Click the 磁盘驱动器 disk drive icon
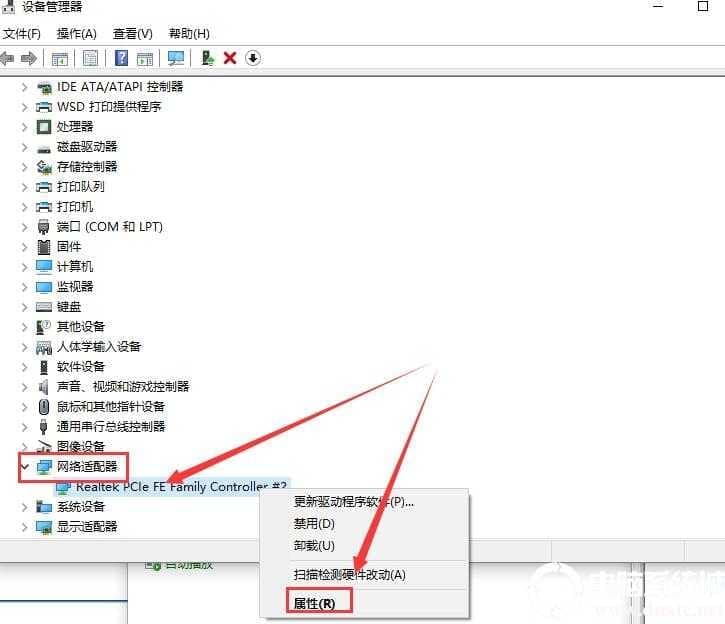 (44, 148)
